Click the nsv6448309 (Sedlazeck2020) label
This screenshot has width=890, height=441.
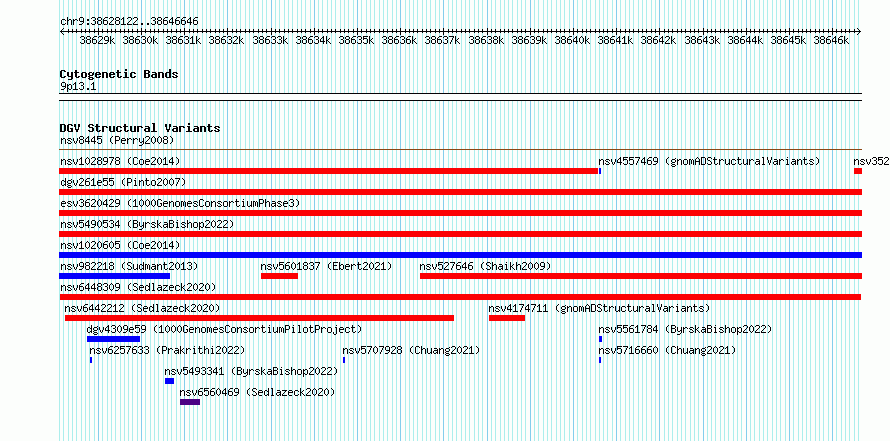click(138, 287)
